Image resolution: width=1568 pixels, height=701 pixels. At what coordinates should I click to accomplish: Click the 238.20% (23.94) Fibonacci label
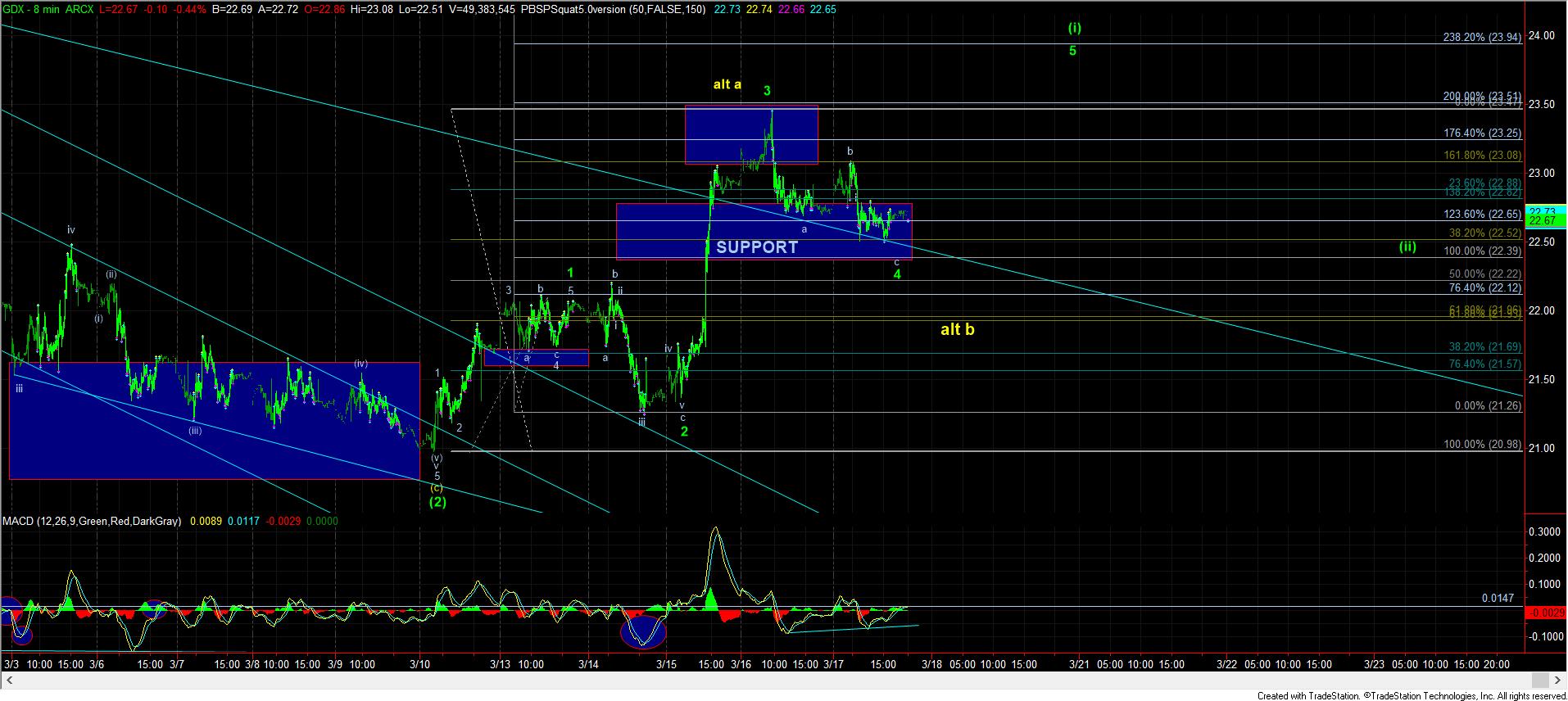tap(1482, 37)
